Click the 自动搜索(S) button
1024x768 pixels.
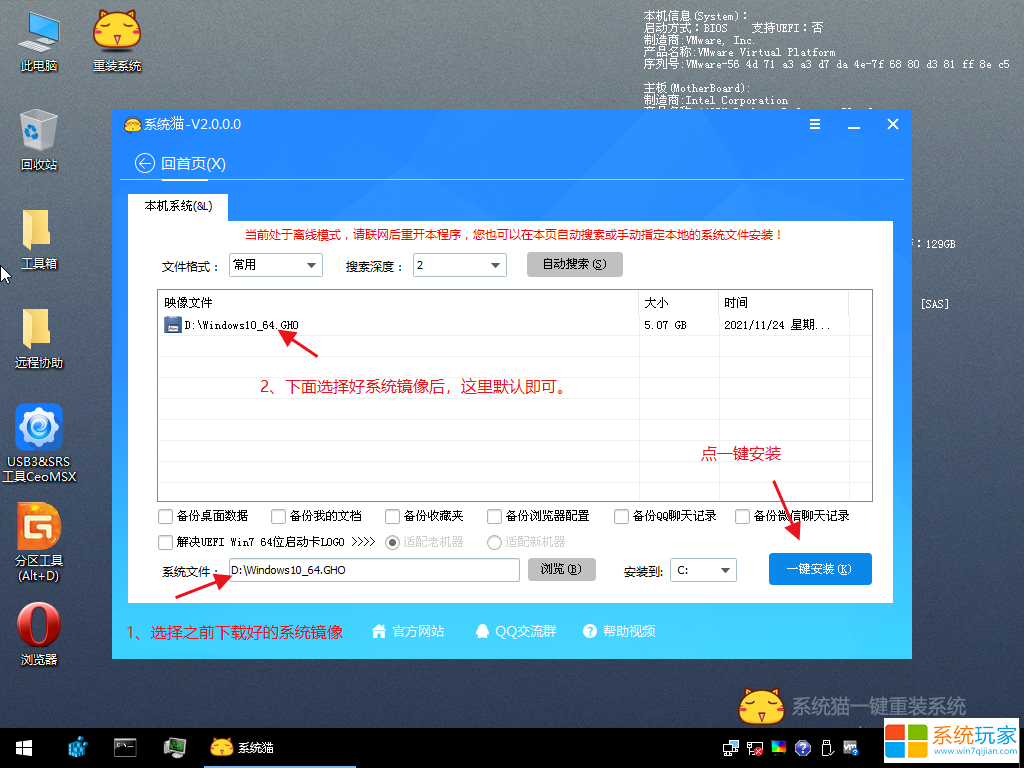coord(575,264)
